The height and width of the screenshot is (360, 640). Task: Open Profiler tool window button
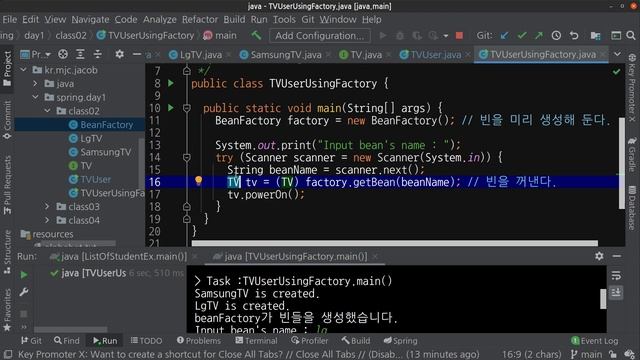tap(310, 340)
